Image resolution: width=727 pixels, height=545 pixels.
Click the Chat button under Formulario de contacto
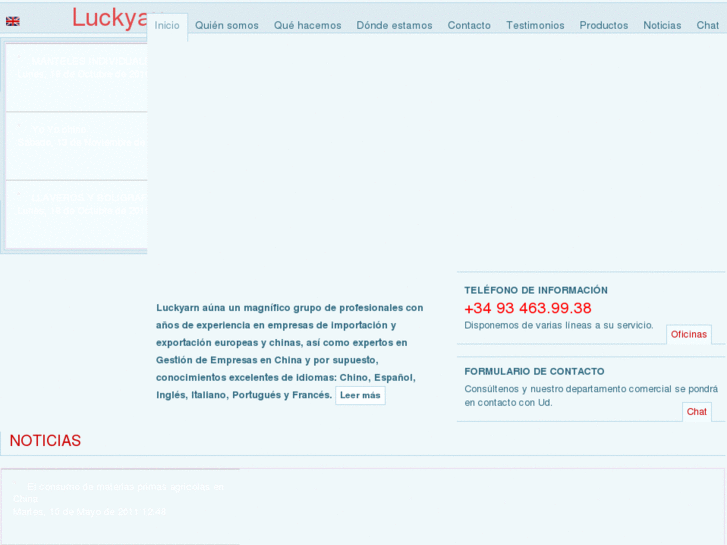(x=697, y=412)
